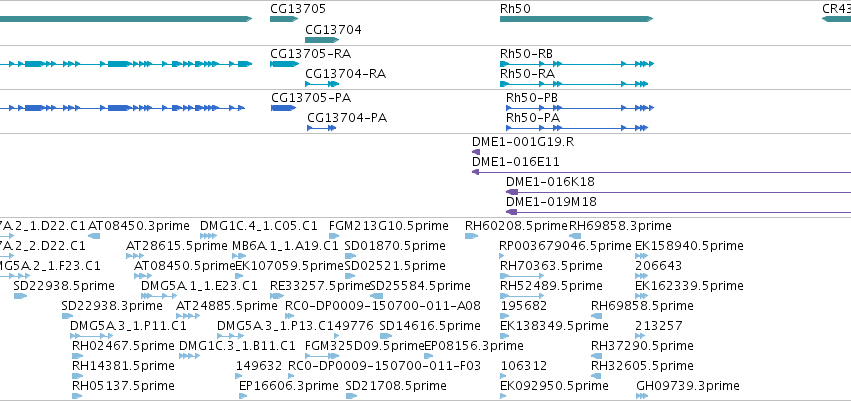Viewport: 851px width, 401px height.
Task: Select DME1-001G19.R purple arrow
Action: tap(476, 152)
